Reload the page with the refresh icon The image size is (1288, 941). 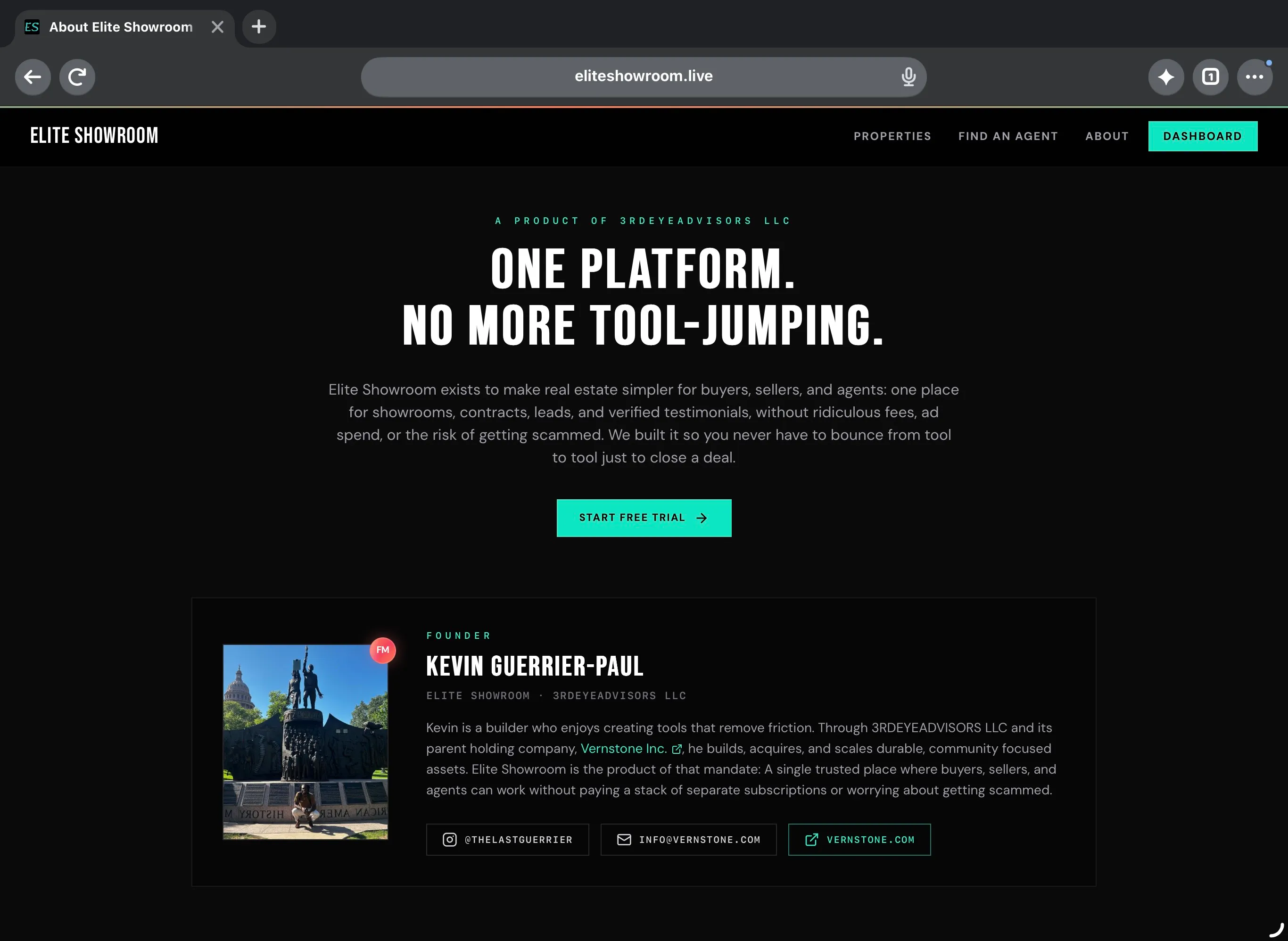pyautogui.click(x=77, y=77)
